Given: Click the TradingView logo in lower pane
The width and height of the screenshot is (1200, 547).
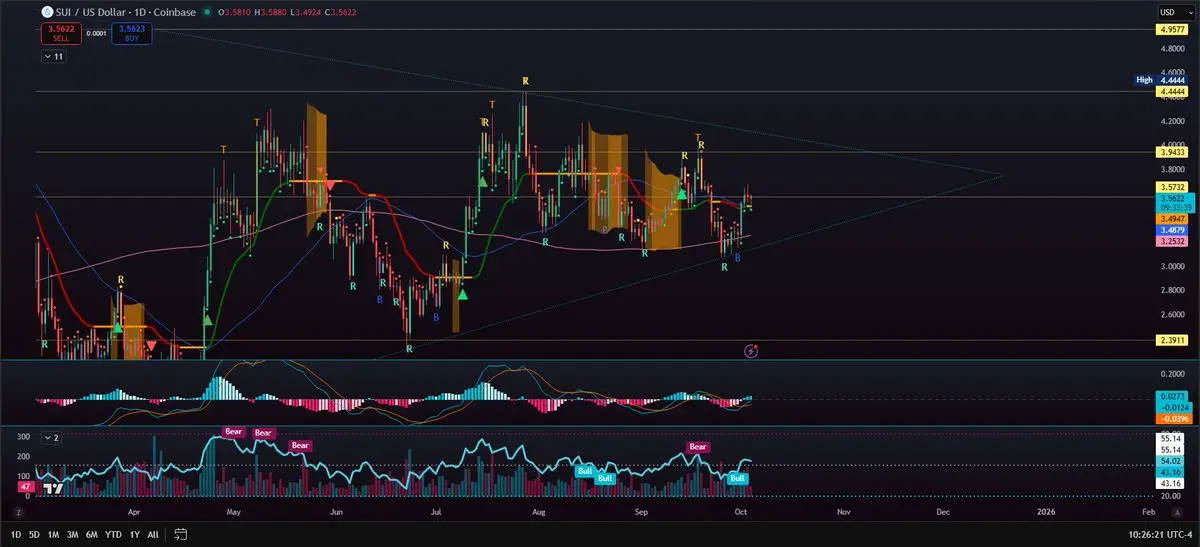Looking at the screenshot, I should [x=53, y=487].
